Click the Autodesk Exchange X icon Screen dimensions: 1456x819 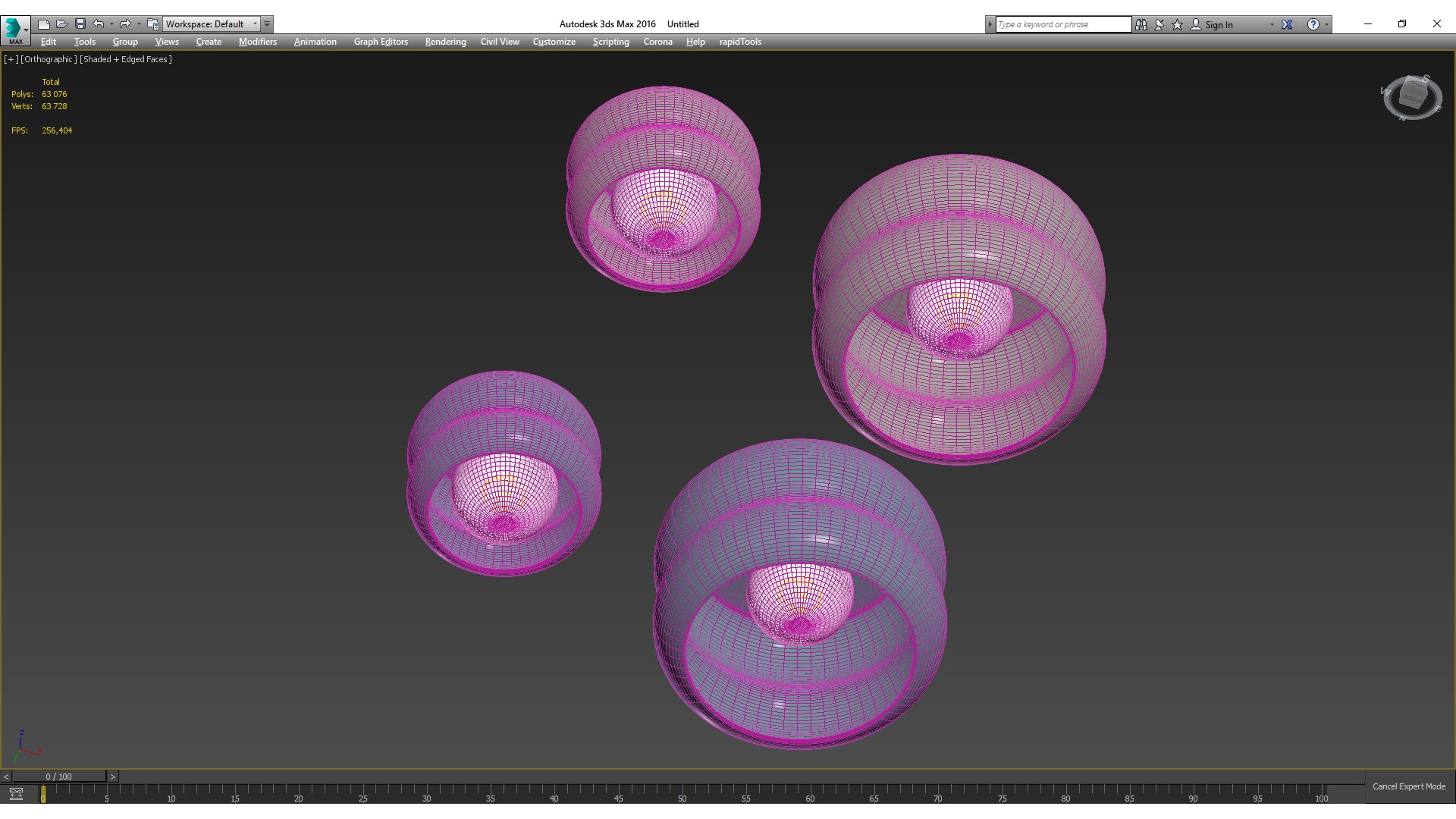click(1287, 24)
